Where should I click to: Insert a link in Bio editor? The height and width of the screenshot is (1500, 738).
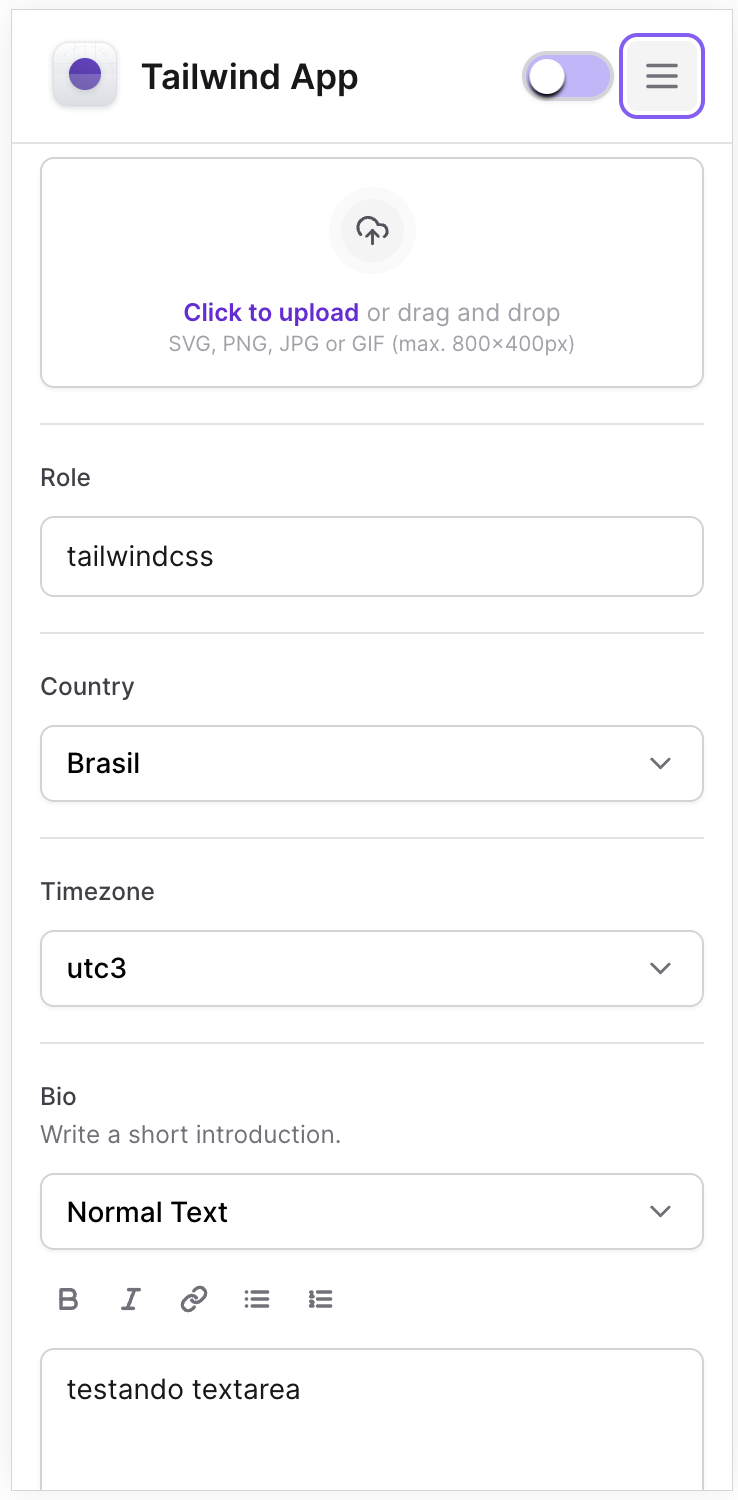(193, 1299)
